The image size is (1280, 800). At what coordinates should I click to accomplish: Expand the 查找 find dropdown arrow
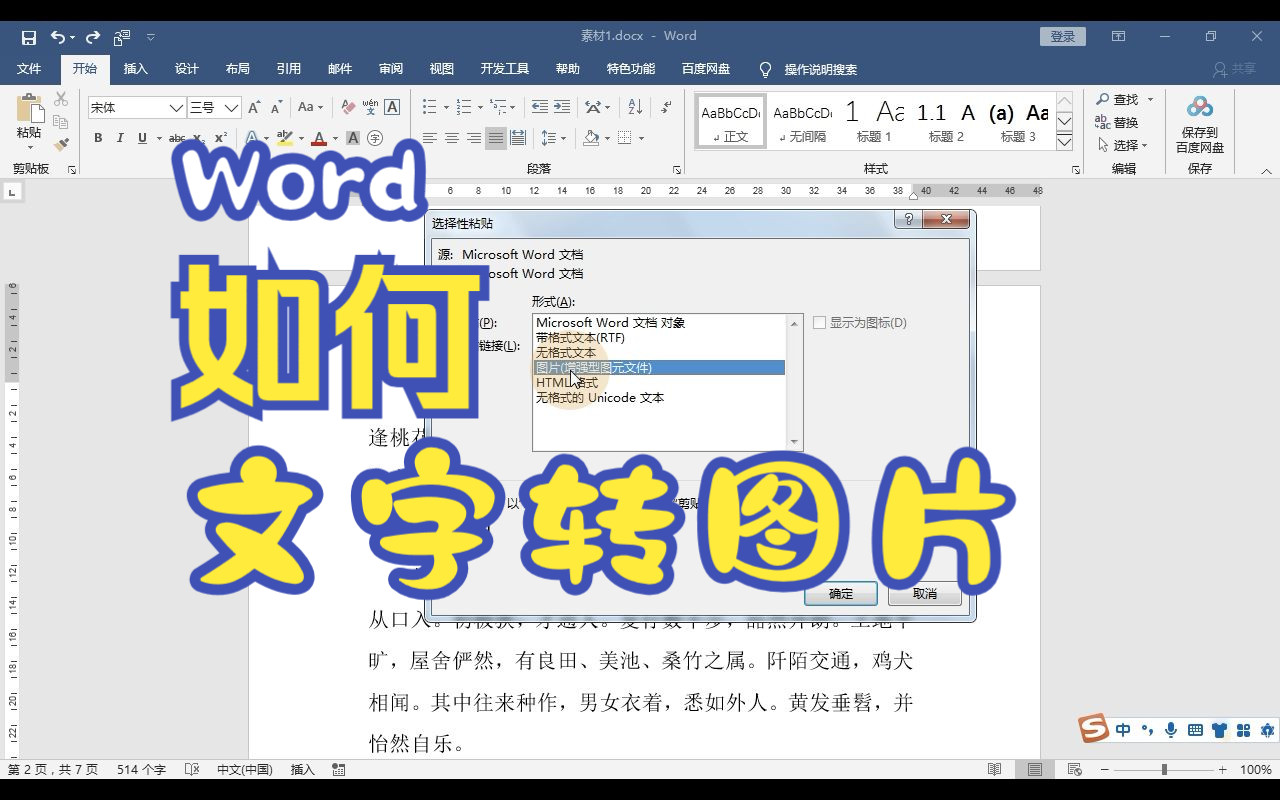click(1150, 99)
